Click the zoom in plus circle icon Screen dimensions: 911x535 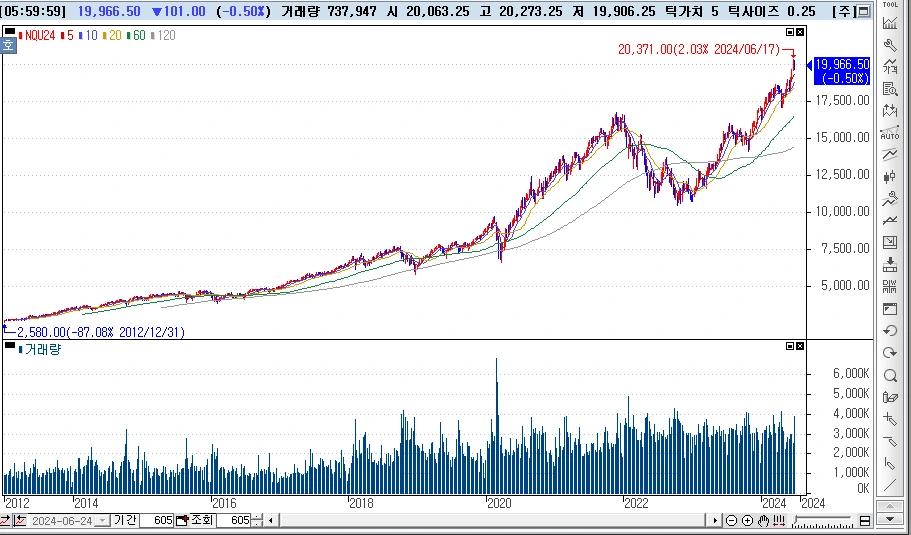pos(748,520)
